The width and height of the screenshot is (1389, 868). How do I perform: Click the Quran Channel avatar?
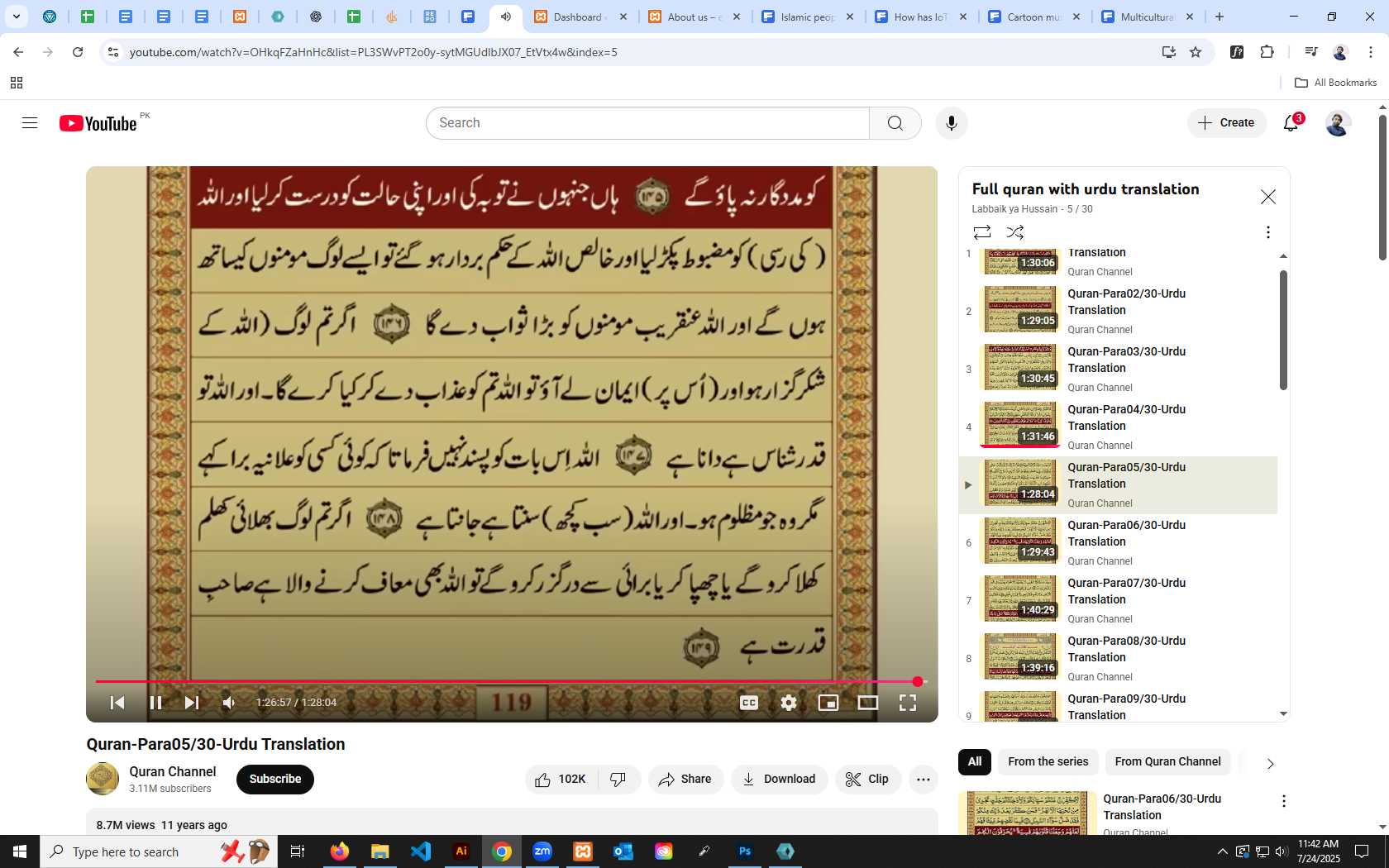103,779
